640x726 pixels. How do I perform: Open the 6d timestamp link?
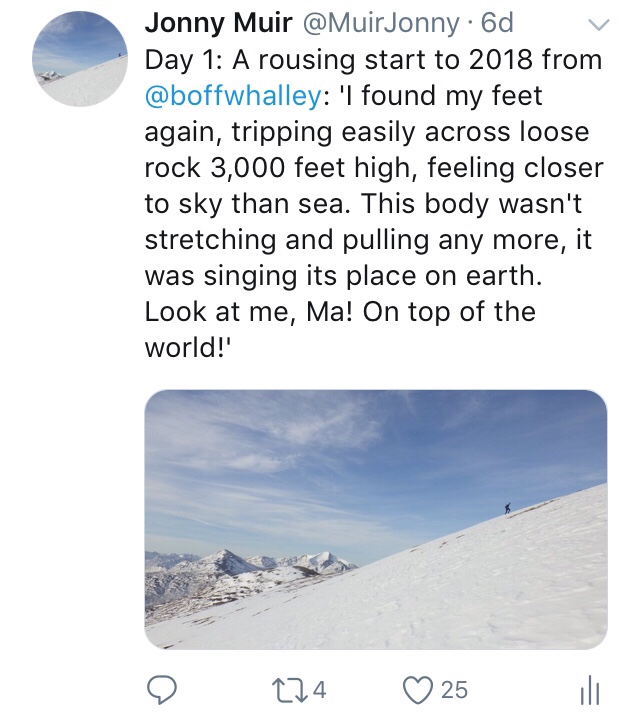click(497, 23)
